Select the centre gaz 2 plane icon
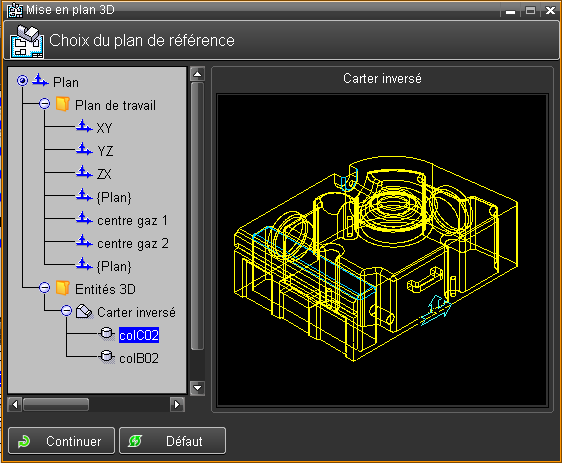The image size is (562, 463). click(84, 242)
